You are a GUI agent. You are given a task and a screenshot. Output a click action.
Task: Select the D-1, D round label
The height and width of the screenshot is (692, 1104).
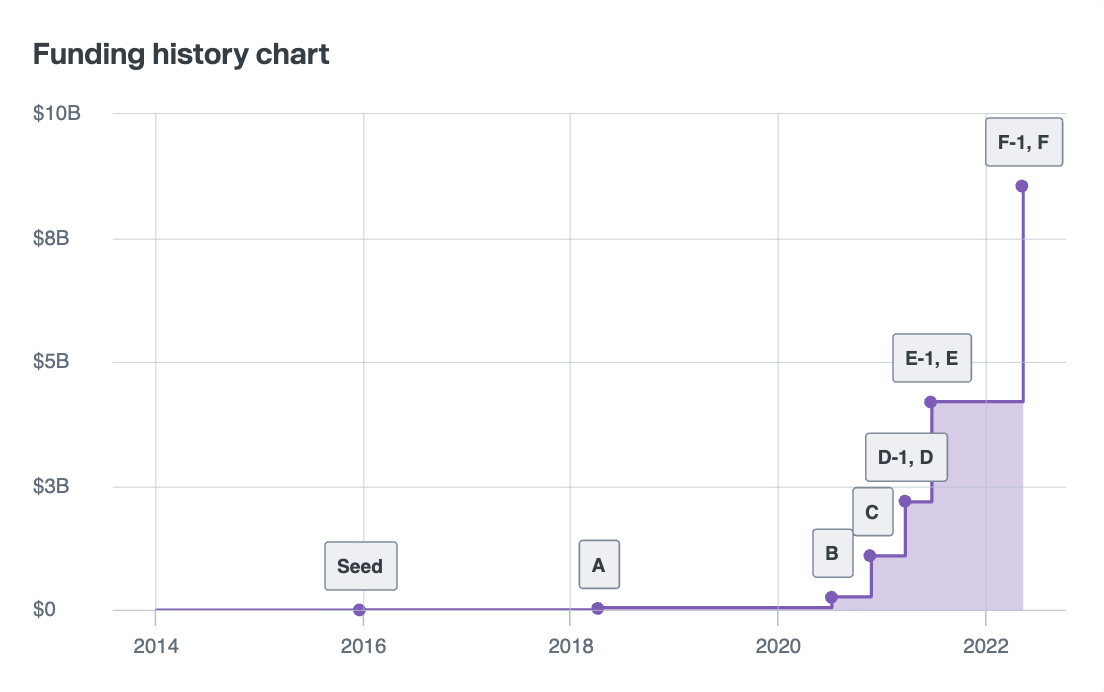click(905, 458)
